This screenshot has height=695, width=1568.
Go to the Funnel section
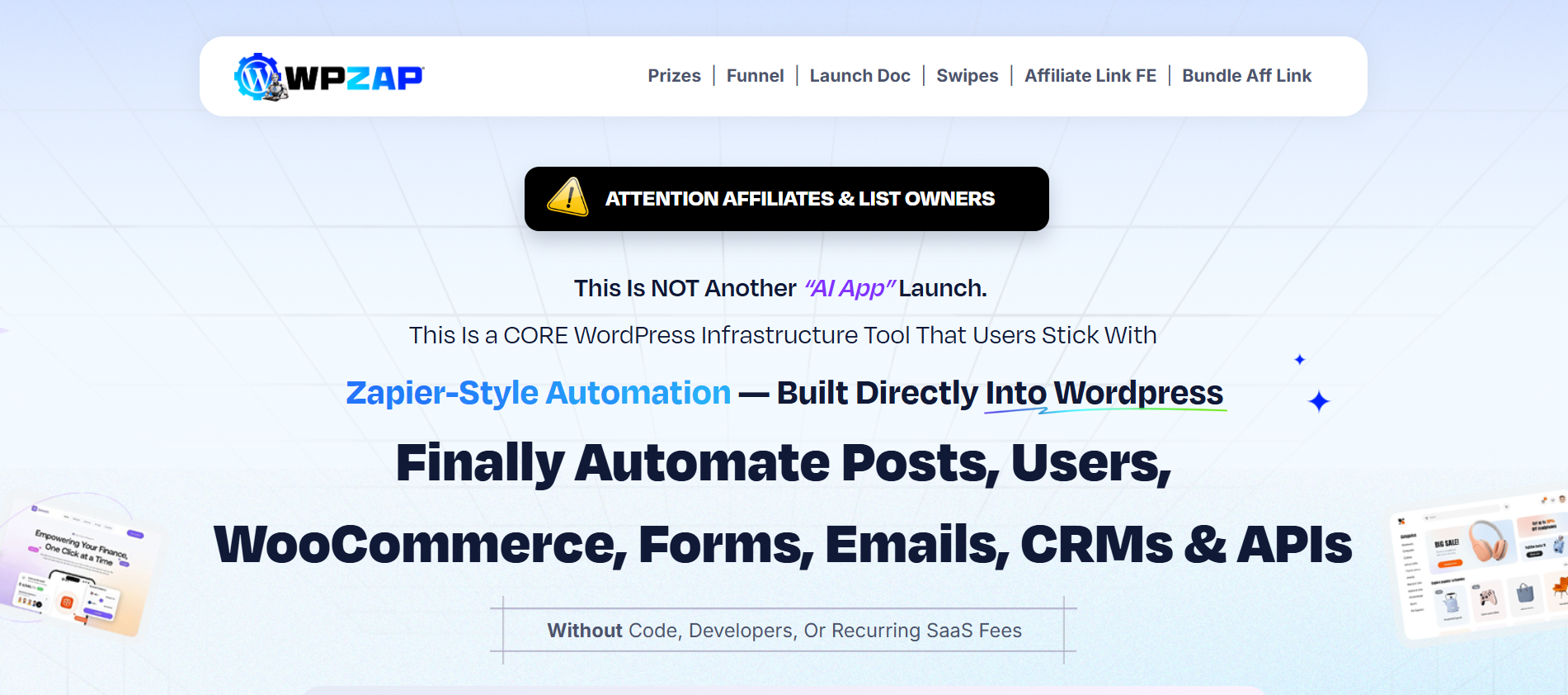[x=755, y=76]
